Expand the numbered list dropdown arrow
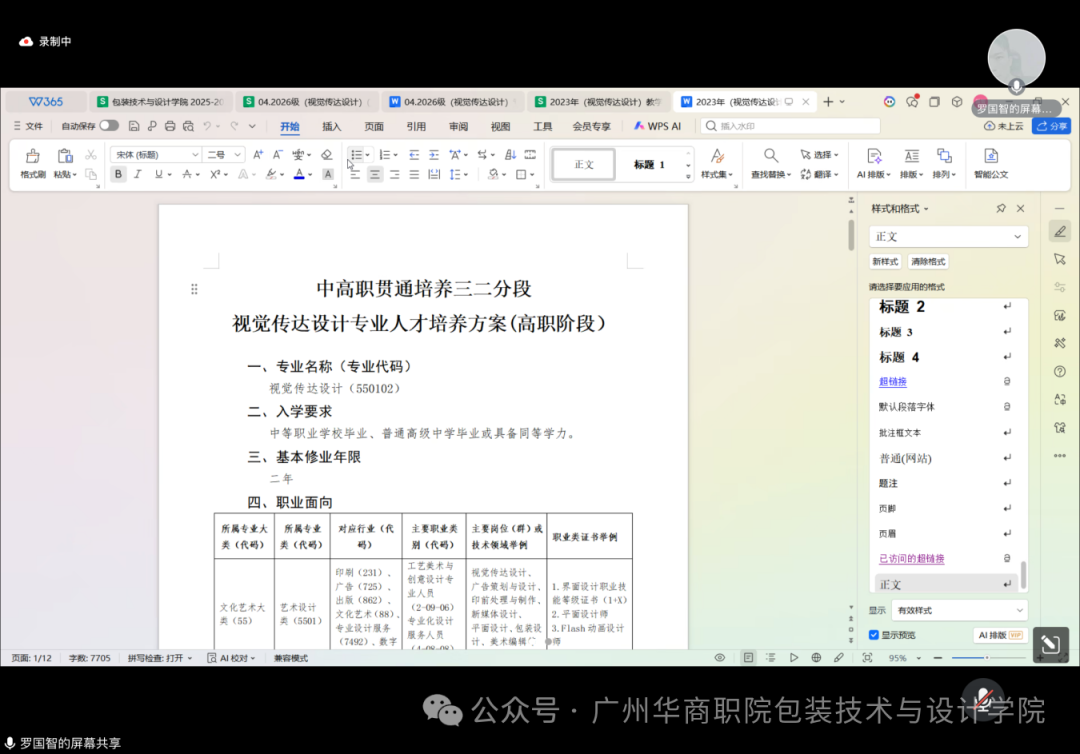1080x754 pixels. pyautogui.click(x=395, y=156)
